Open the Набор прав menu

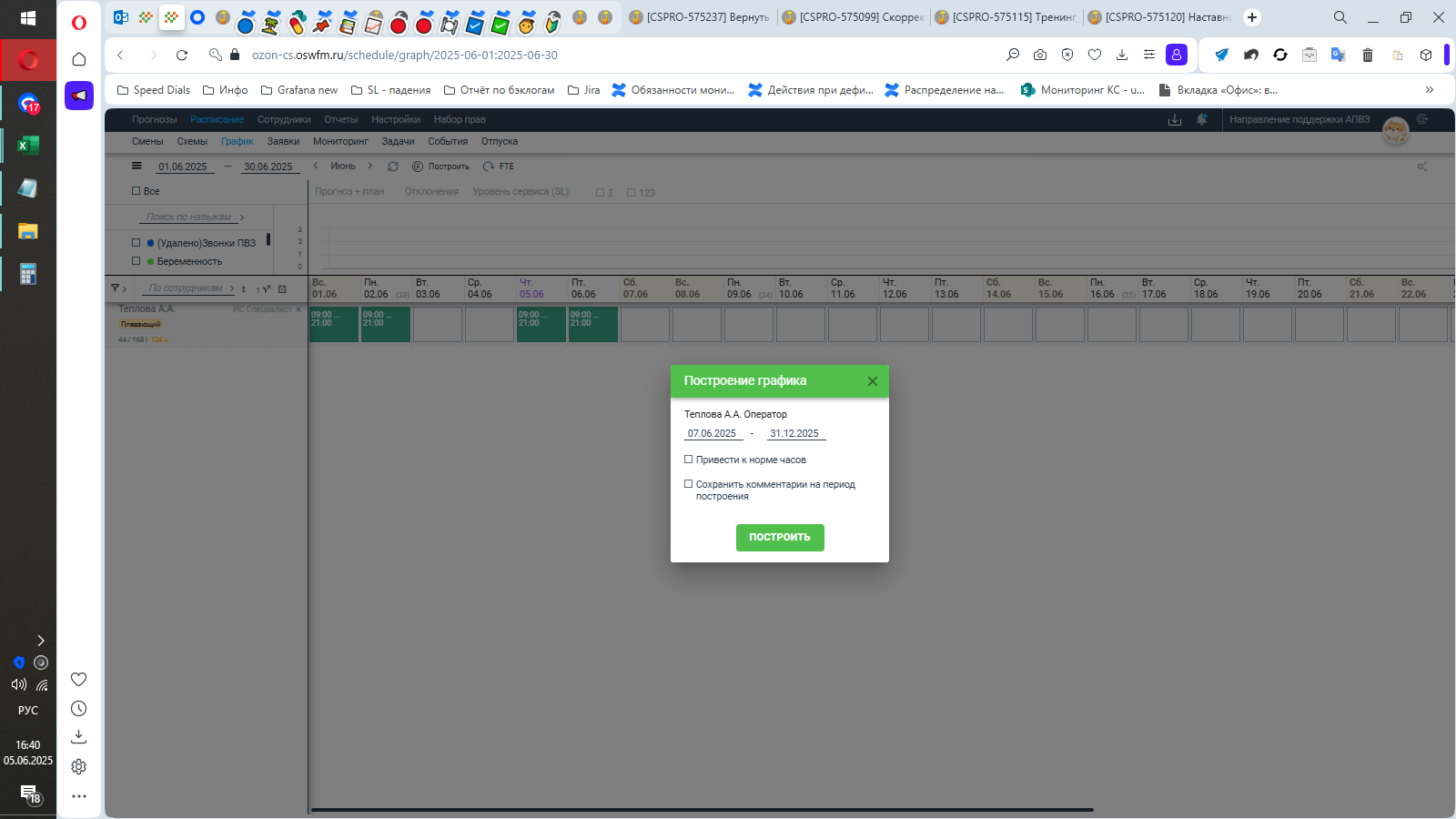point(460,119)
